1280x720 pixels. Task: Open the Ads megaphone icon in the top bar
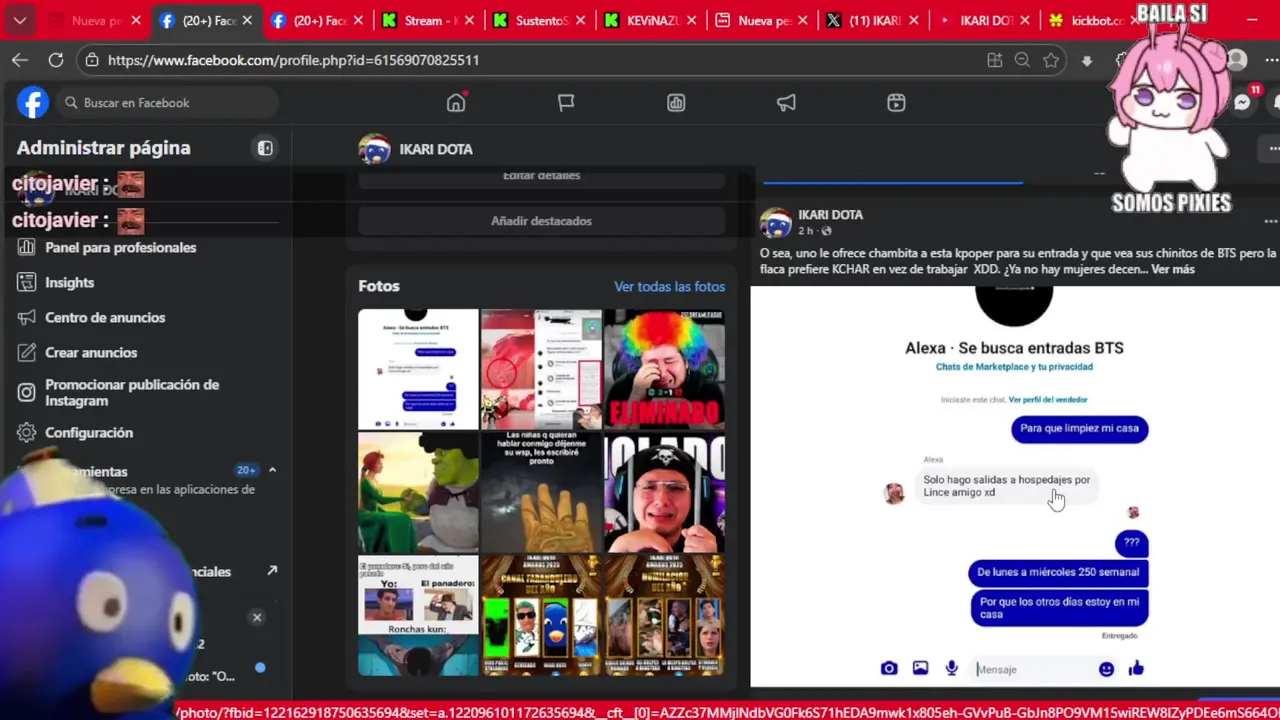[786, 103]
